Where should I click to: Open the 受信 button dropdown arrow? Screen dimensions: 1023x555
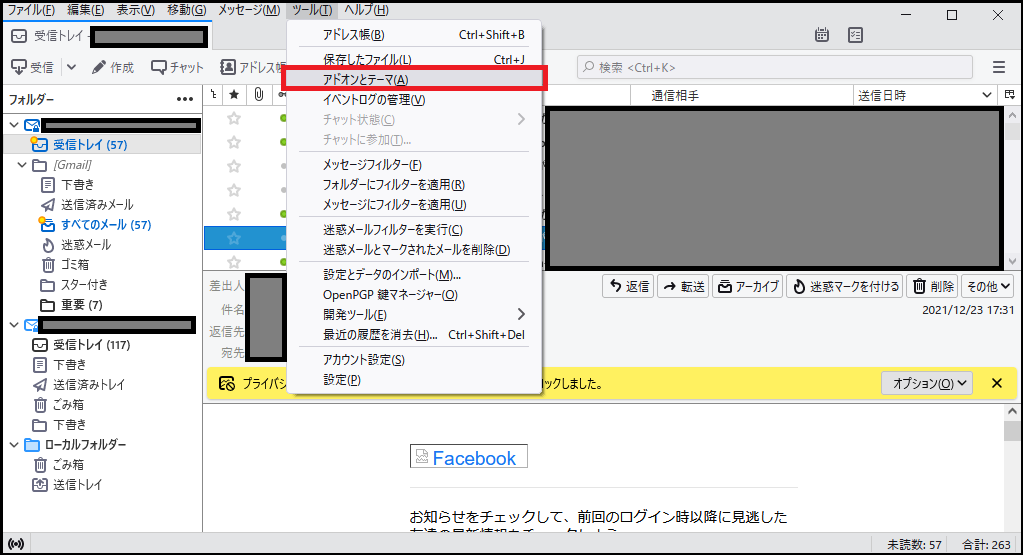tap(71, 67)
